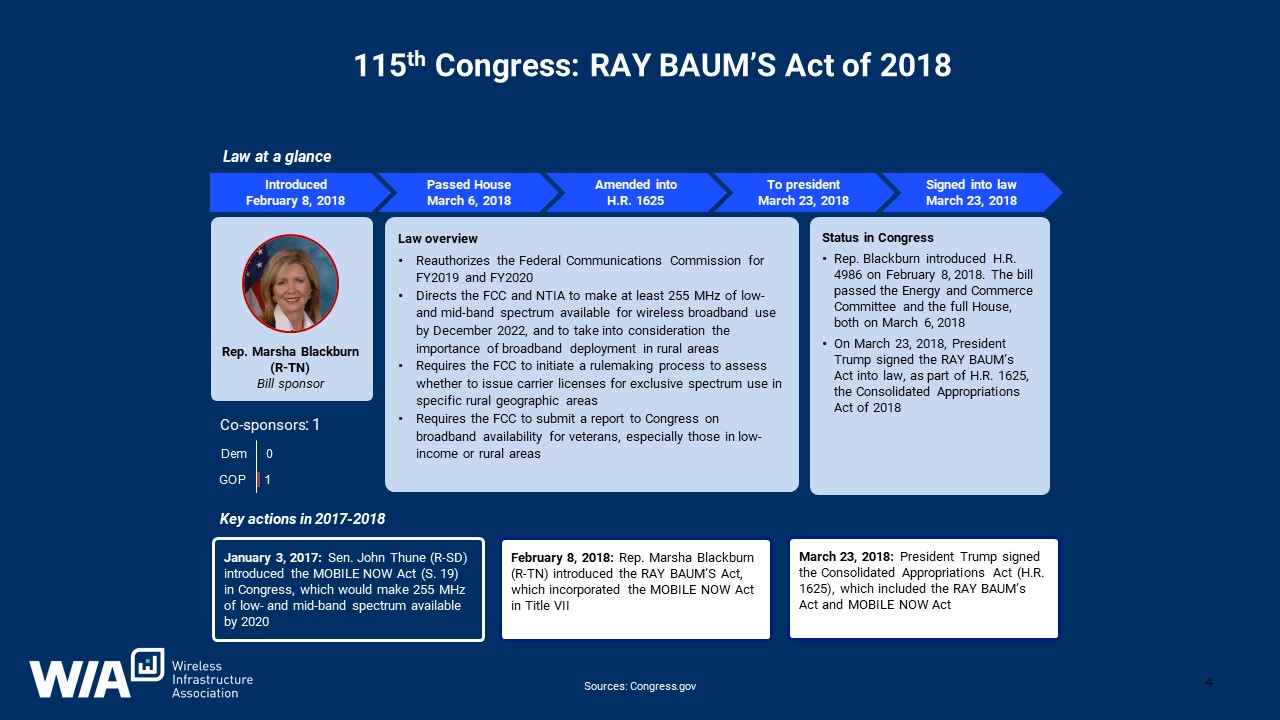Select Rep. Marsha Blackburn's portrait photo
The height and width of the screenshot is (720, 1280).
290,283
